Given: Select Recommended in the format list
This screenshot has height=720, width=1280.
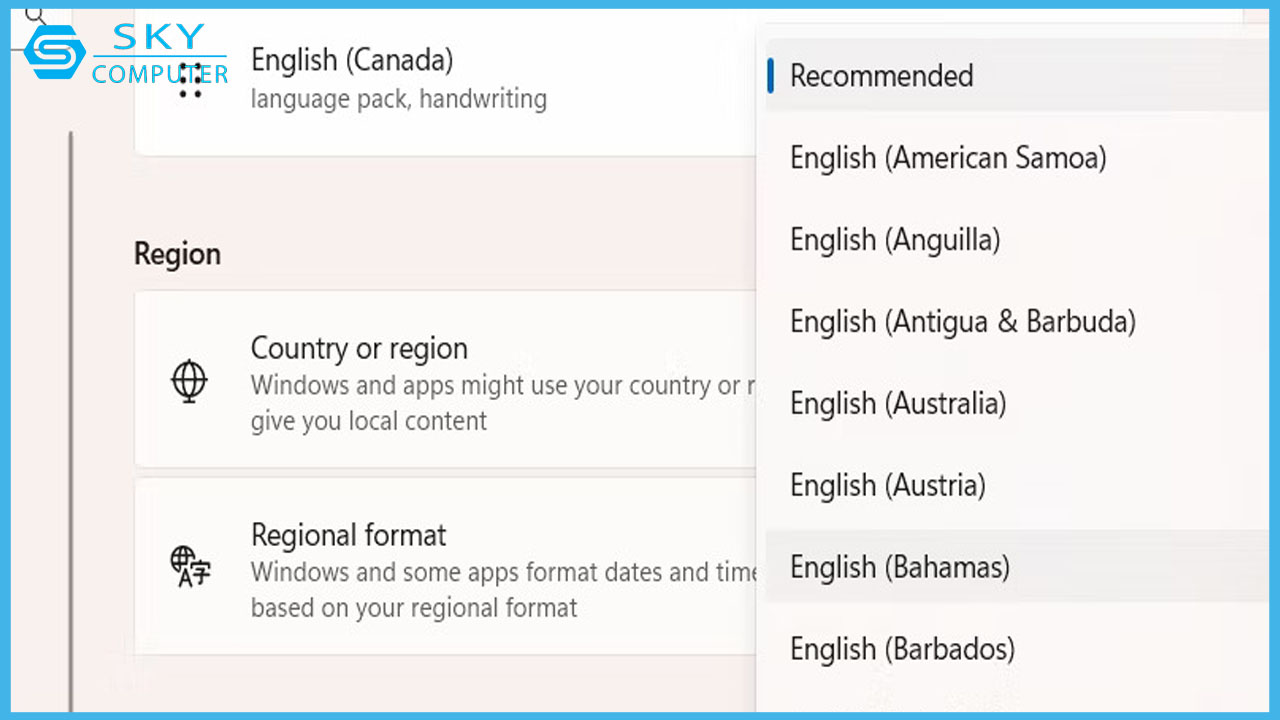Looking at the screenshot, I should pos(881,76).
